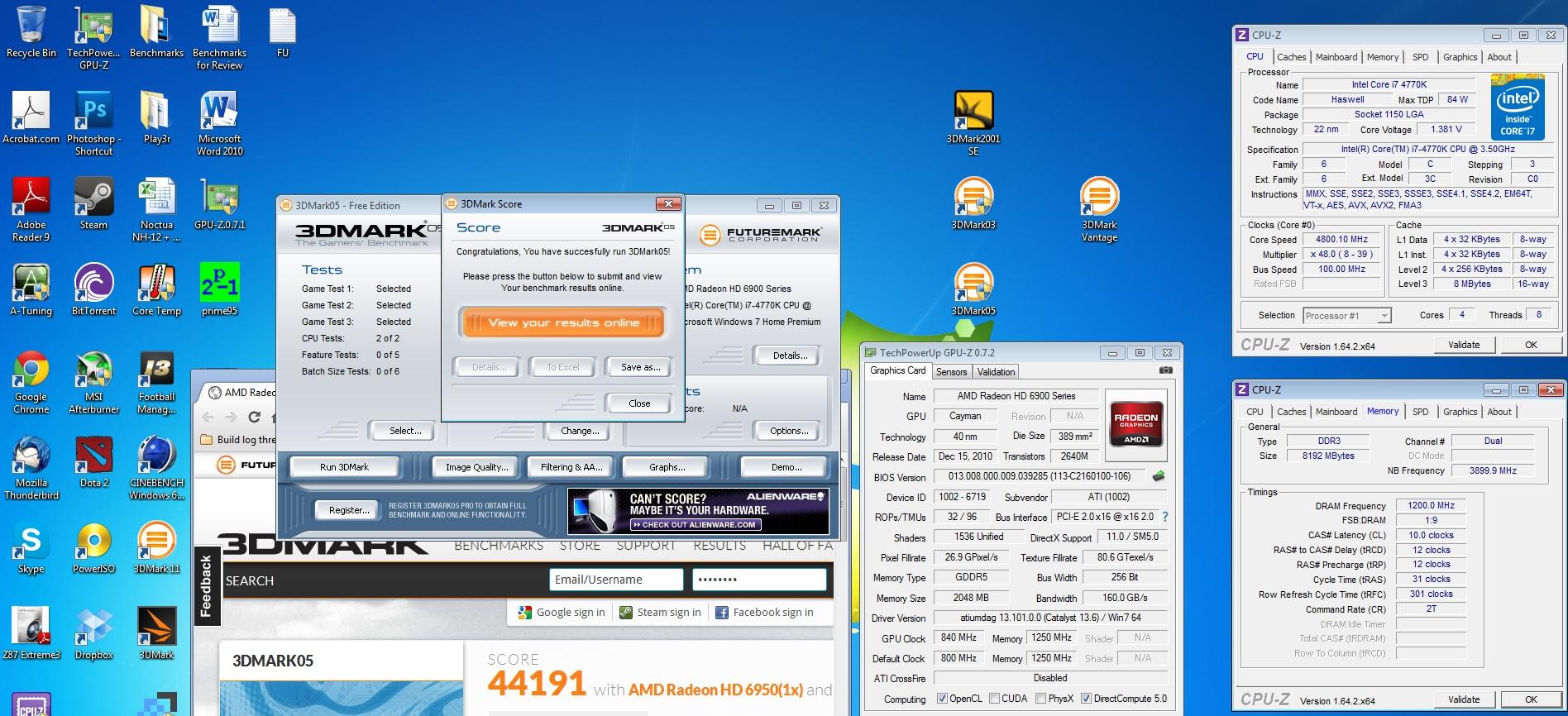Click Register button in 3DMark05

(349, 510)
